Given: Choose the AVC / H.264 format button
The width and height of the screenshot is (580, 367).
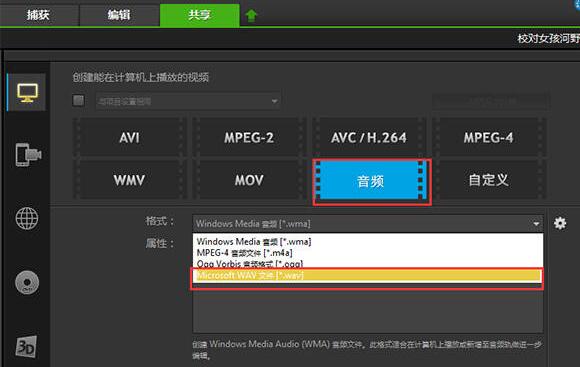Looking at the screenshot, I should click(369, 138).
